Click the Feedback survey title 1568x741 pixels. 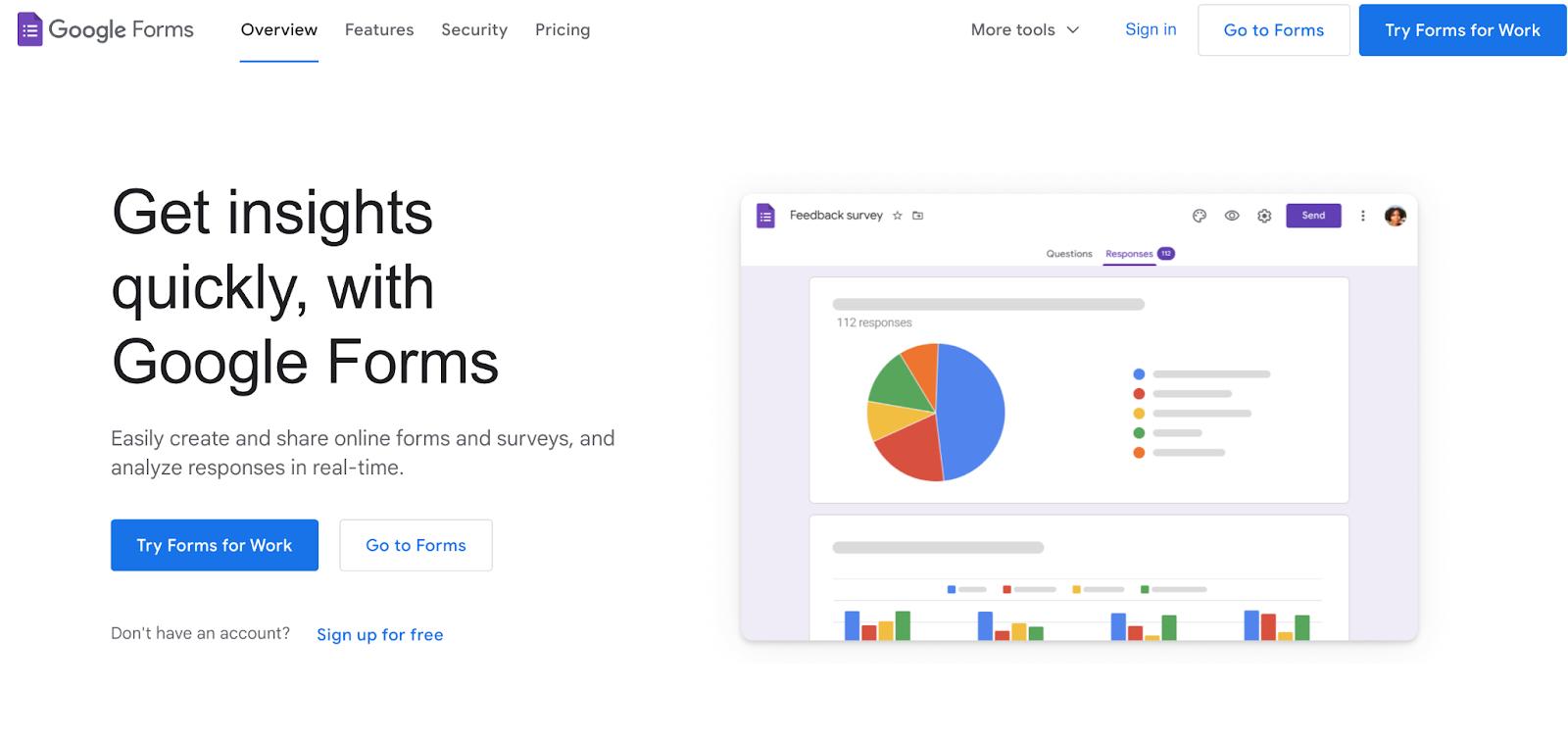836,216
